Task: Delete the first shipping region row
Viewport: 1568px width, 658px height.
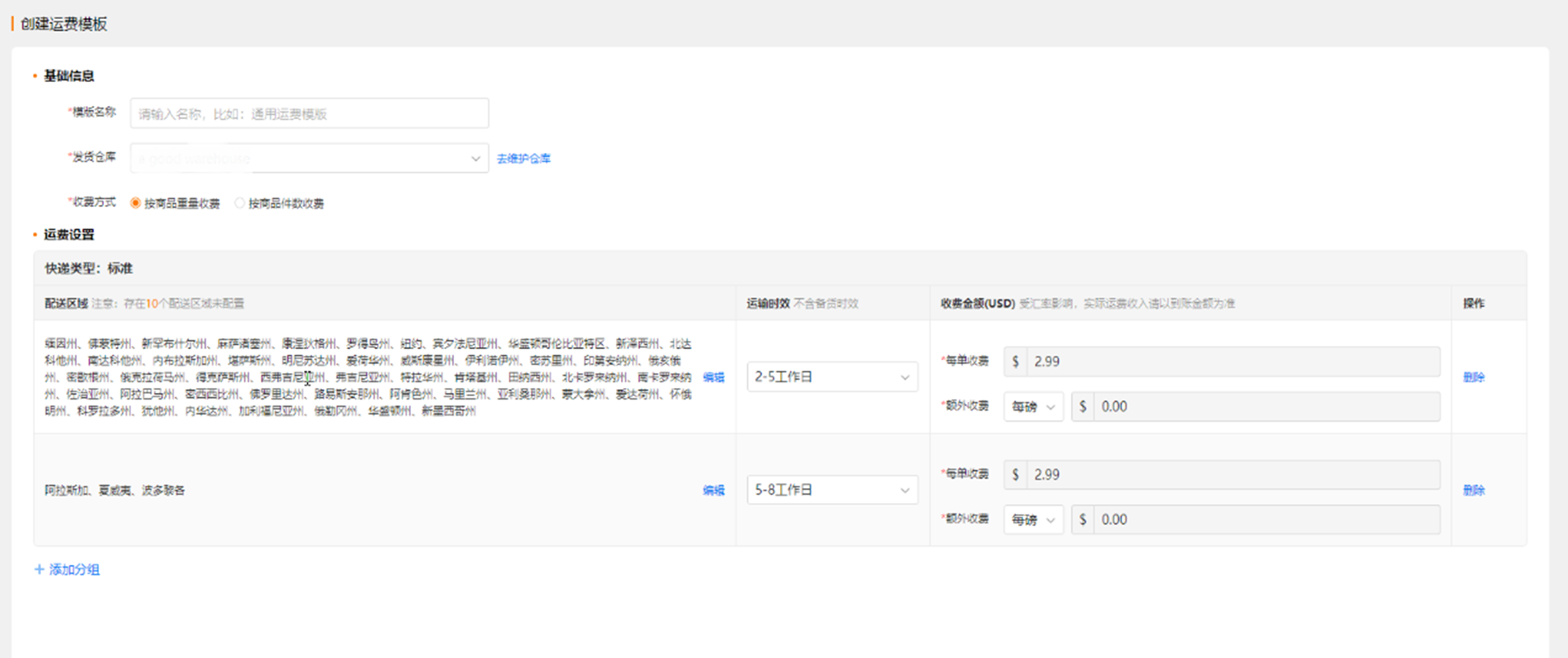Action: 1474,377
